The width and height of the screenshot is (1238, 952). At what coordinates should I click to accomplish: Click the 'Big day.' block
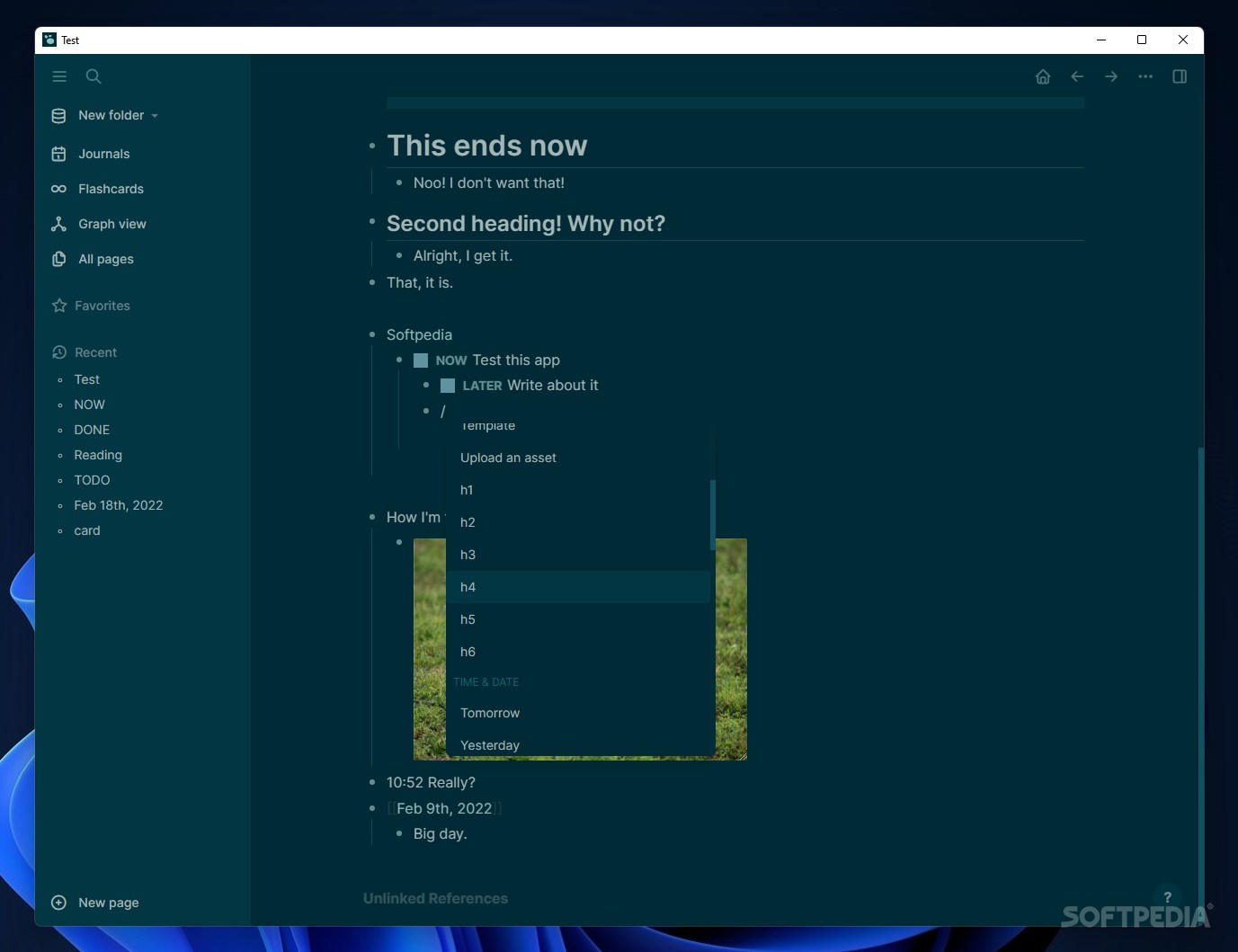[x=441, y=833]
